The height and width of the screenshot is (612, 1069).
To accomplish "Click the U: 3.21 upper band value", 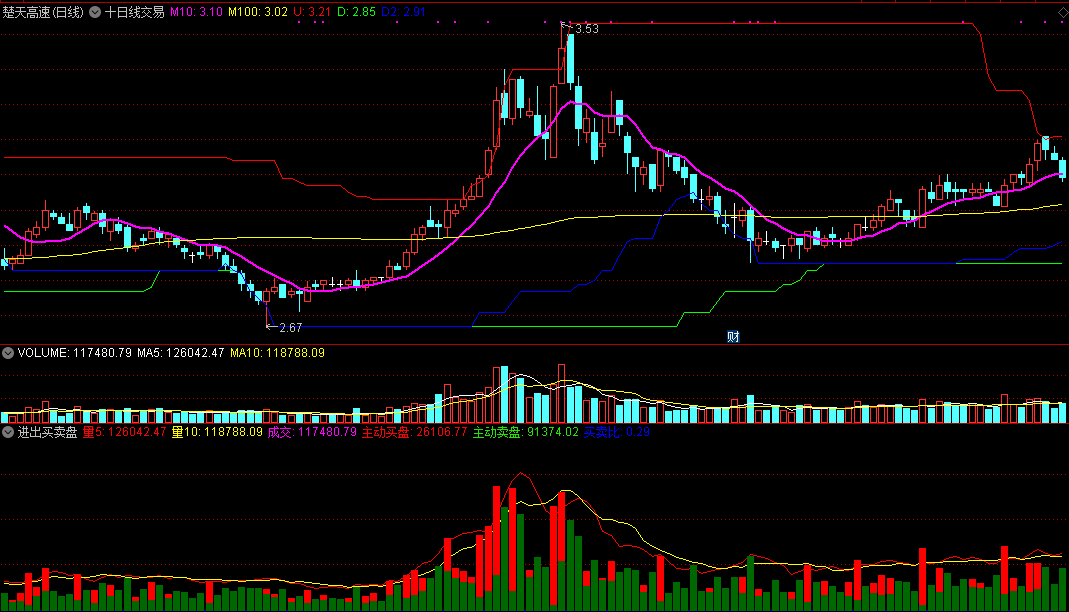I will (312, 12).
